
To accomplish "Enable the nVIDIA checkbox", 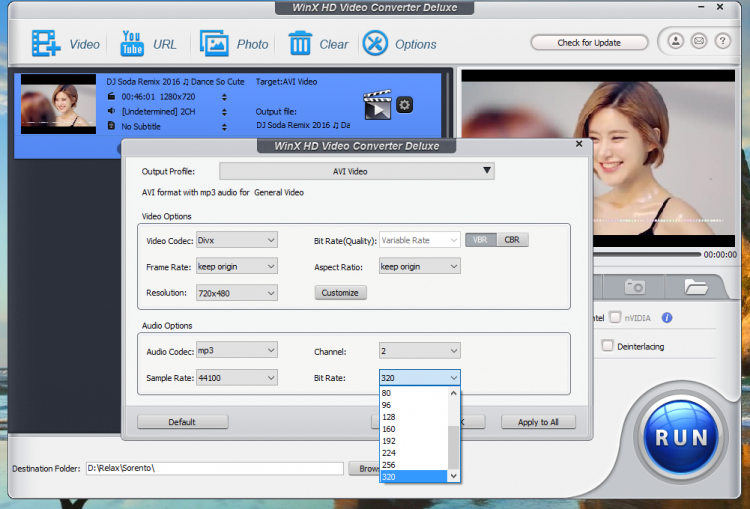I will (615, 317).
